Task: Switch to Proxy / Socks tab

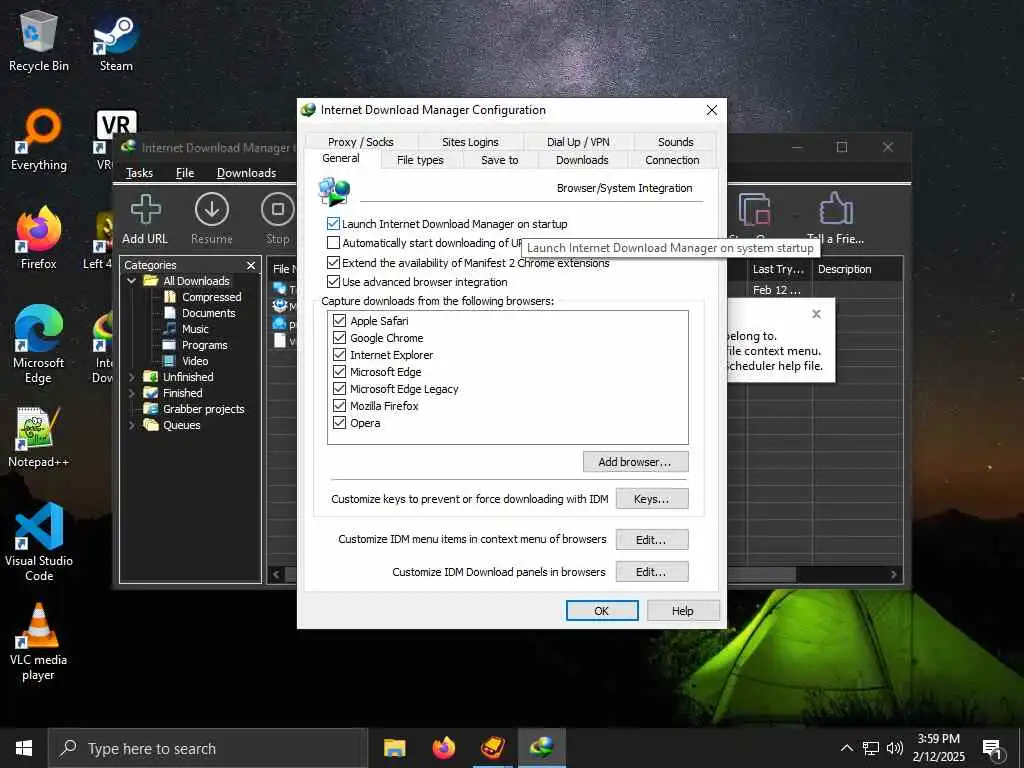Action: [360, 142]
